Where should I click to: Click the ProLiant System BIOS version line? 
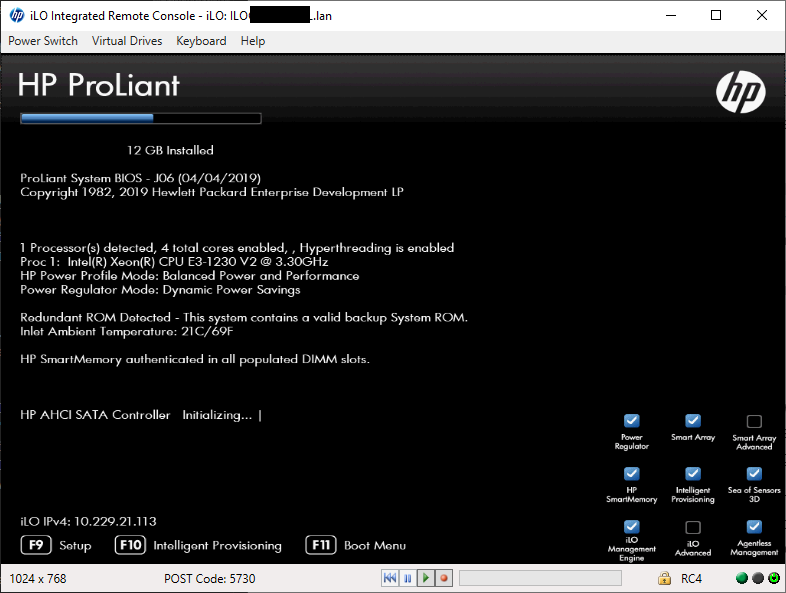(x=140, y=178)
